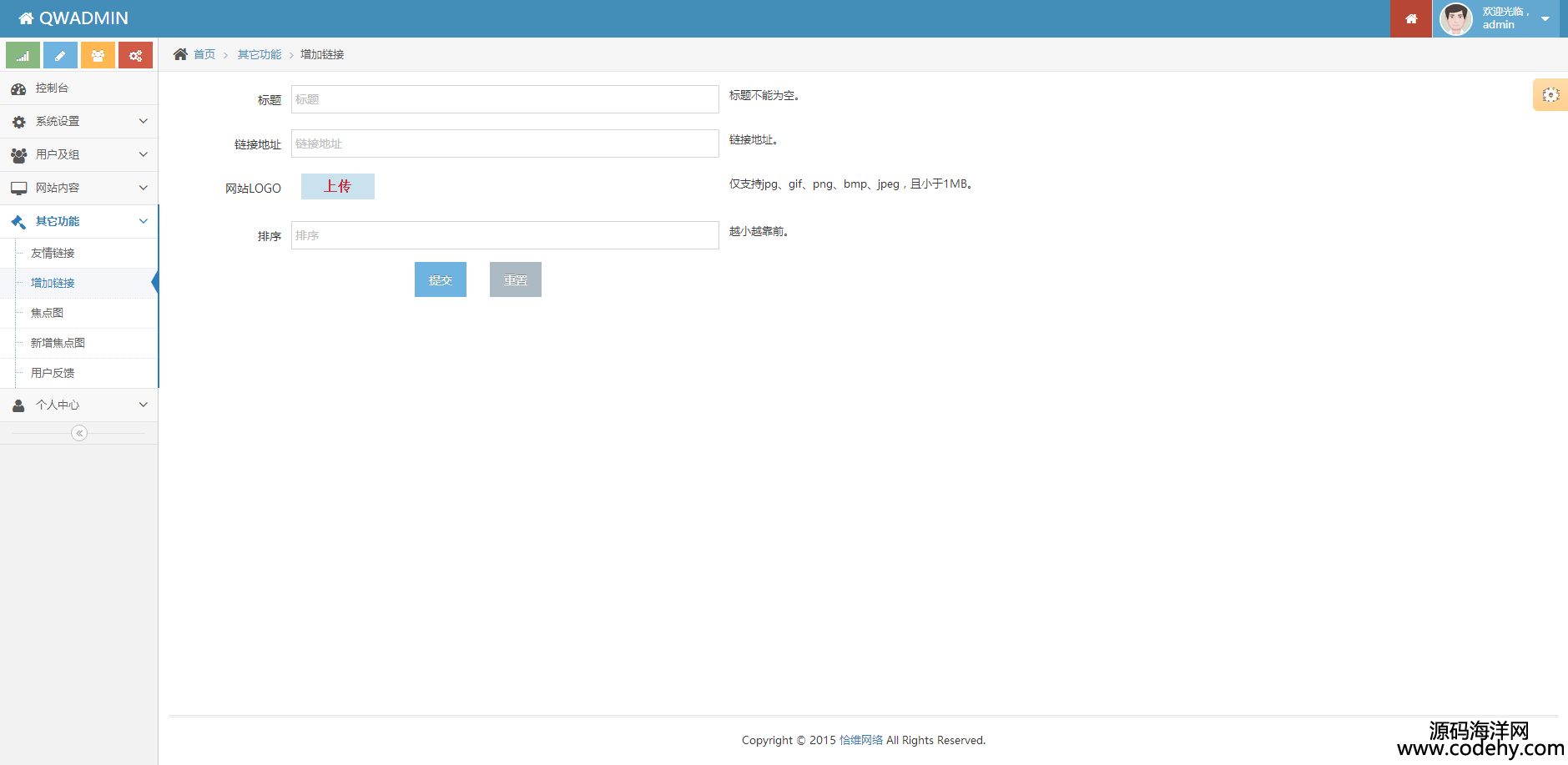Viewport: 1568px width, 765px height.
Task: Click 欢迎光临, admin text in header
Action: point(1505,18)
